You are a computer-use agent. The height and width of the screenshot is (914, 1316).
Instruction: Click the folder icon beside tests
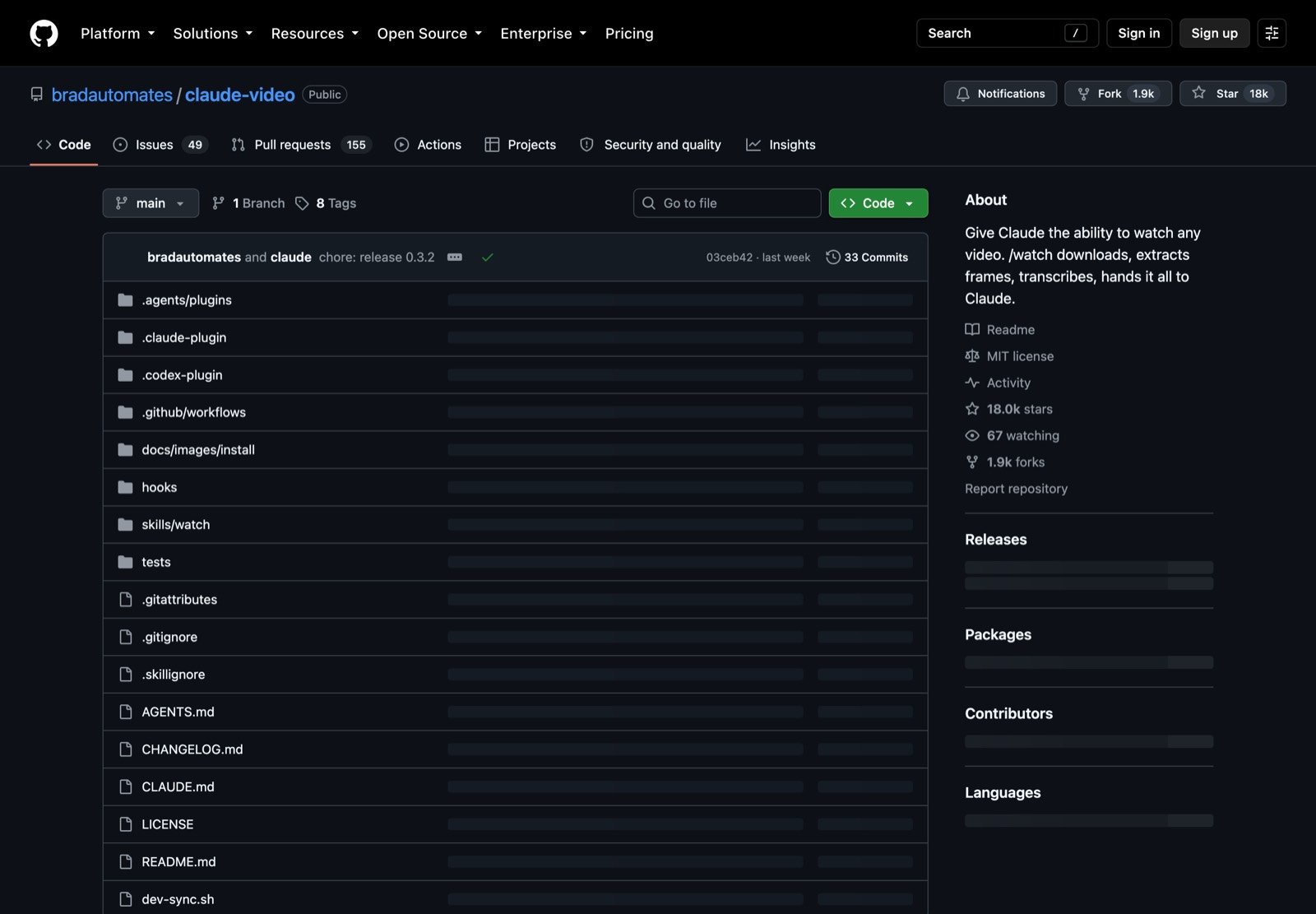(x=125, y=562)
